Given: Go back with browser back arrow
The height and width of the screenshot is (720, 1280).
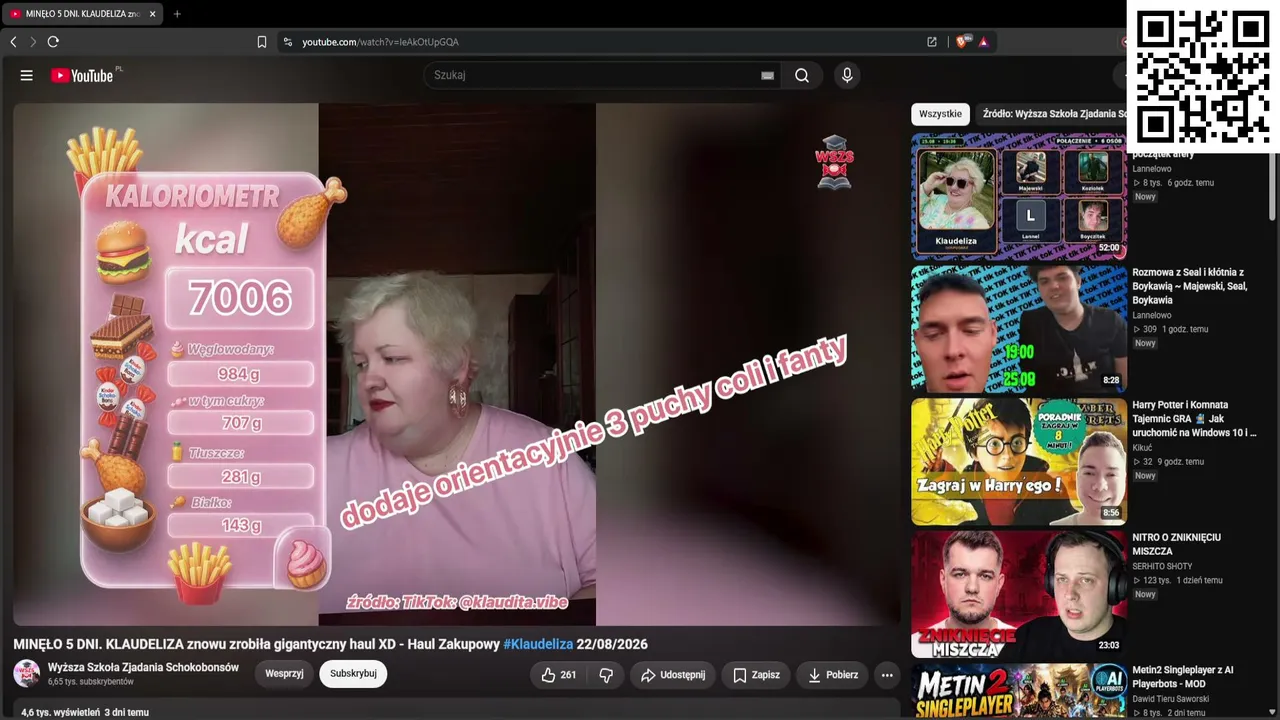Looking at the screenshot, I should [x=13, y=42].
